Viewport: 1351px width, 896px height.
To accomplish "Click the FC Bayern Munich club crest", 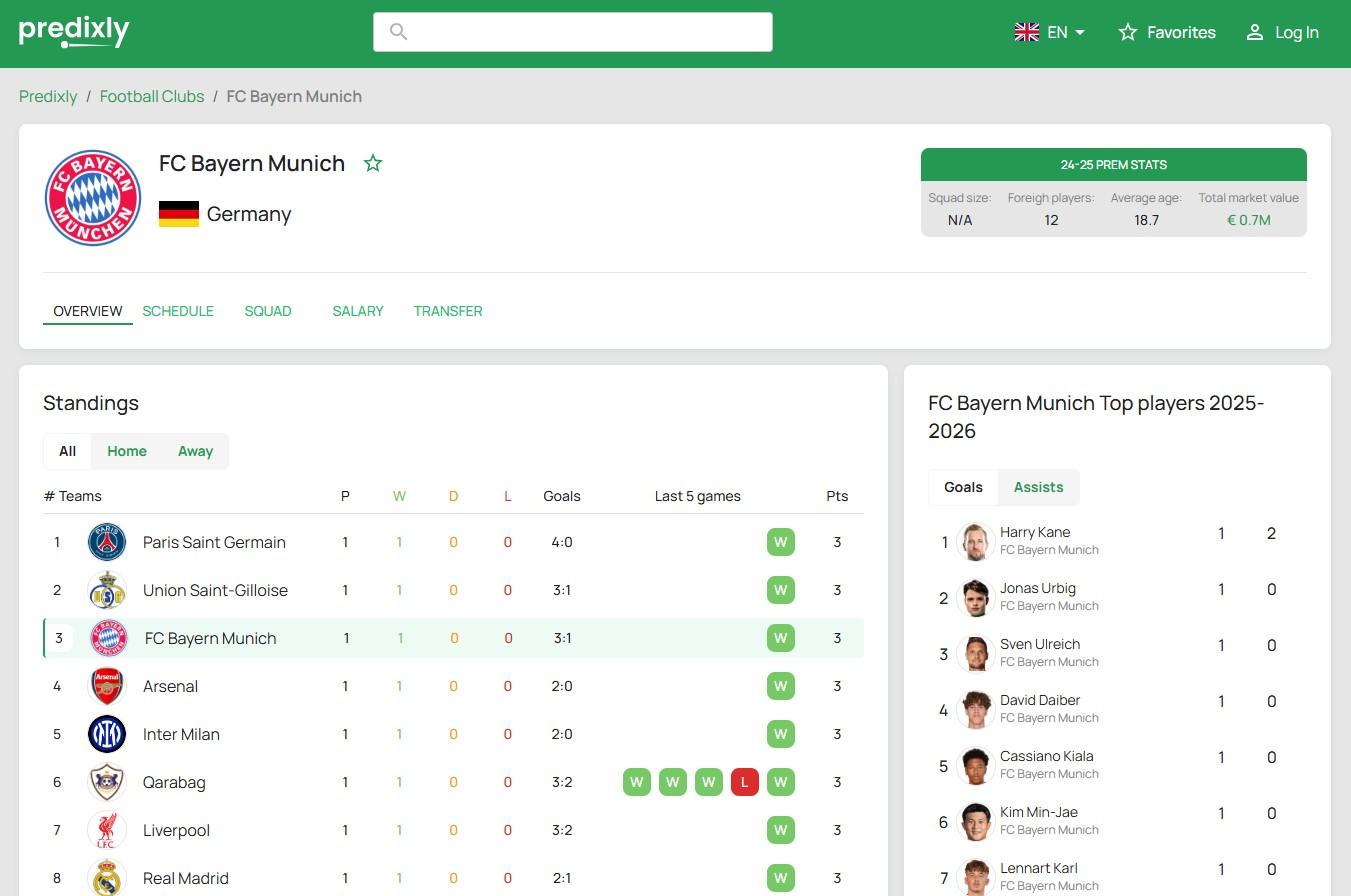I will (93, 198).
